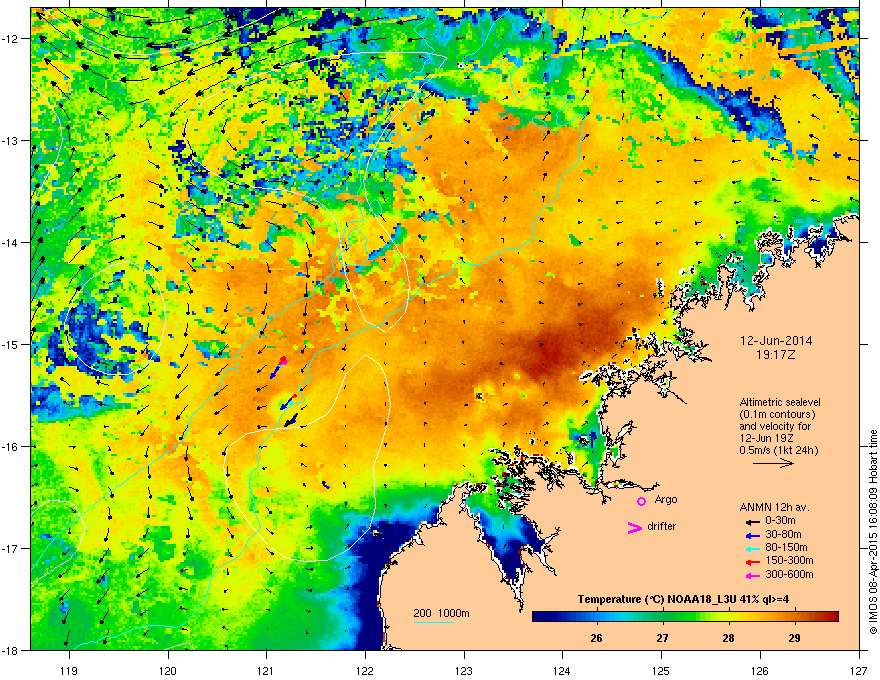880x680 pixels.
Task: Click the latitude axis label -13
Action: tap(11, 140)
